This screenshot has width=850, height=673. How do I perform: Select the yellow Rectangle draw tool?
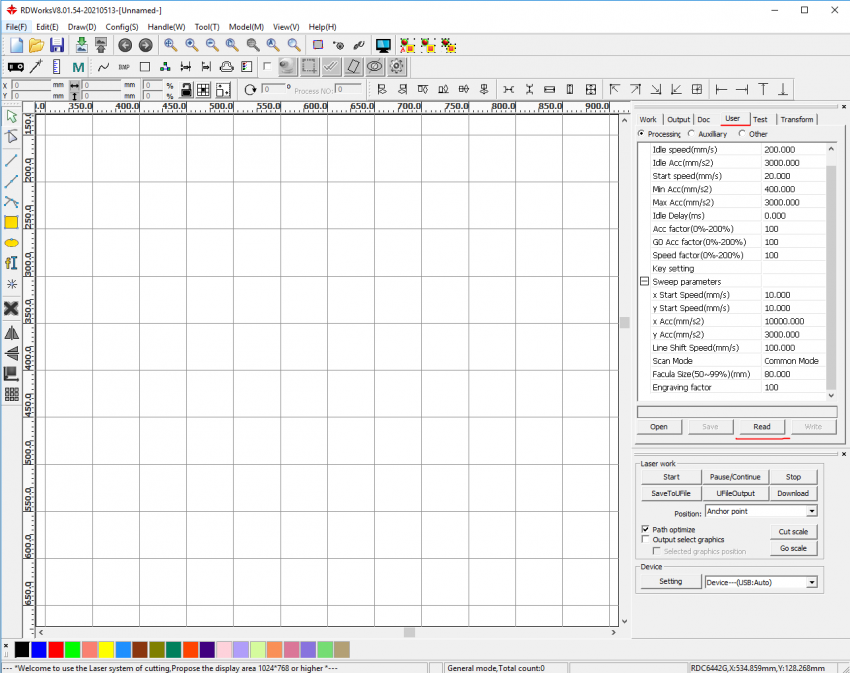click(x=12, y=222)
